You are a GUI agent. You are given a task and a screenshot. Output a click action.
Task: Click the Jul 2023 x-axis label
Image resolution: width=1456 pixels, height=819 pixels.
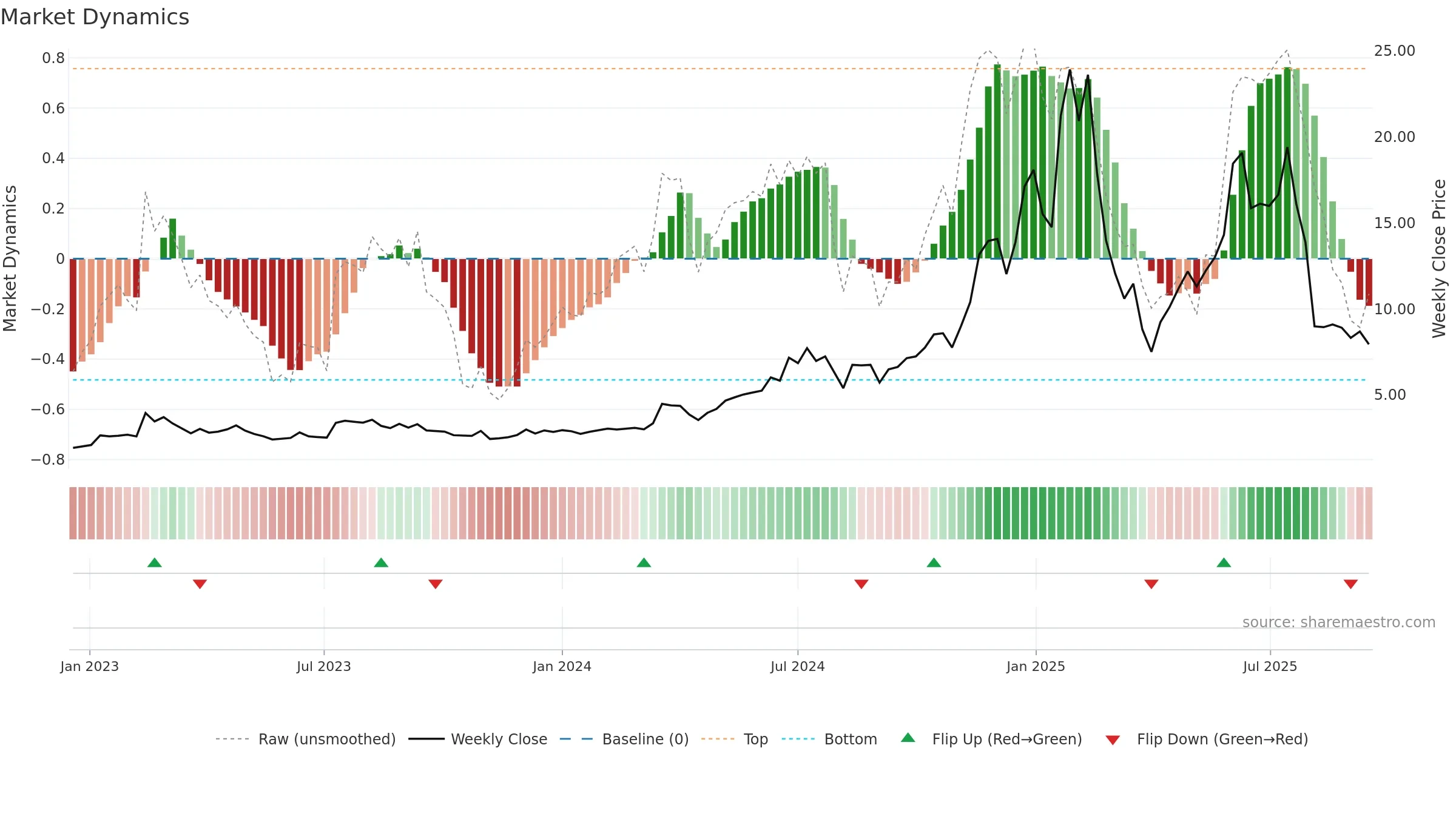[324, 666]
